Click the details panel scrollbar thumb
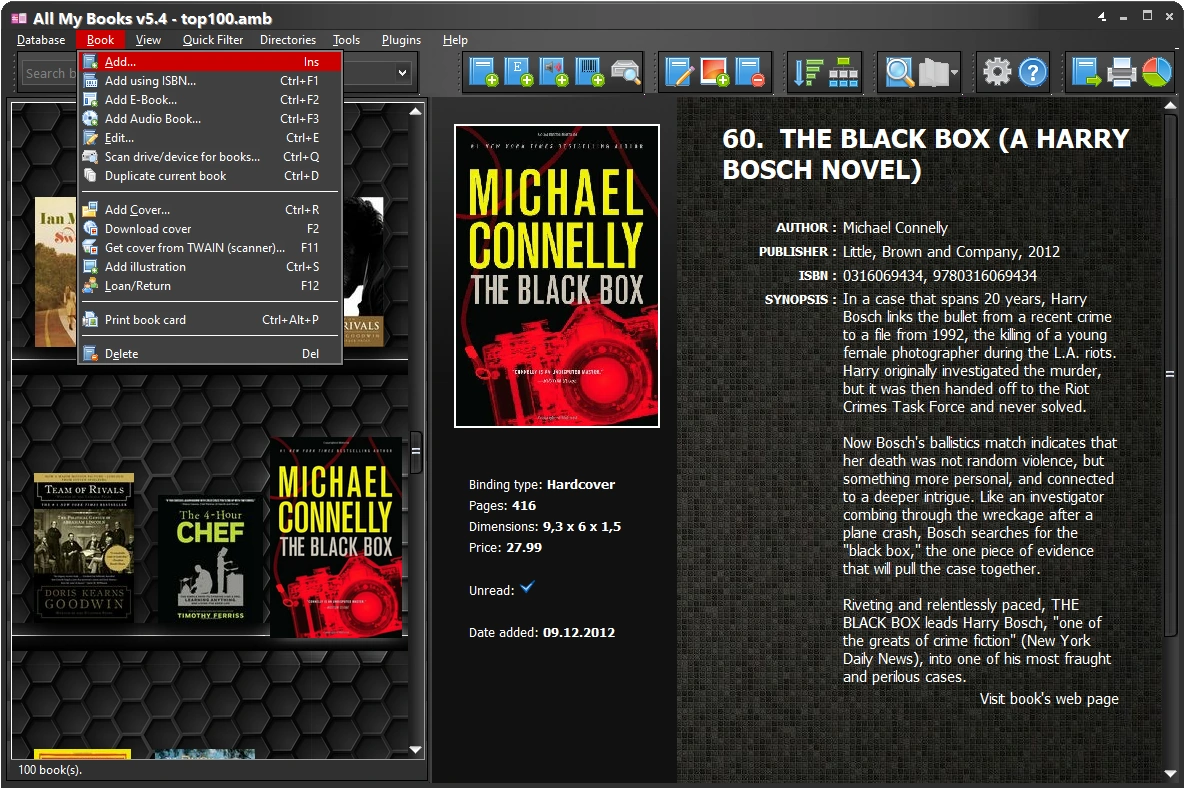1184x788 pixels. pyautogui.click(x=1170, y=374)
